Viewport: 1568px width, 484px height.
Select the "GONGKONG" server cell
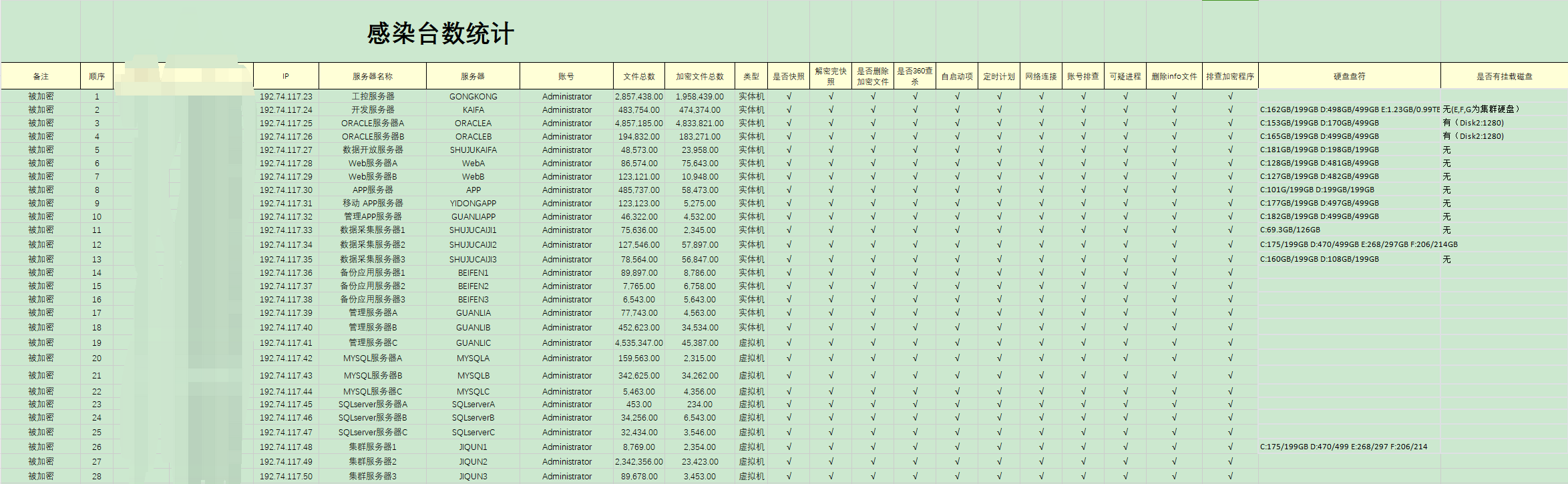(x=473, y=97)
